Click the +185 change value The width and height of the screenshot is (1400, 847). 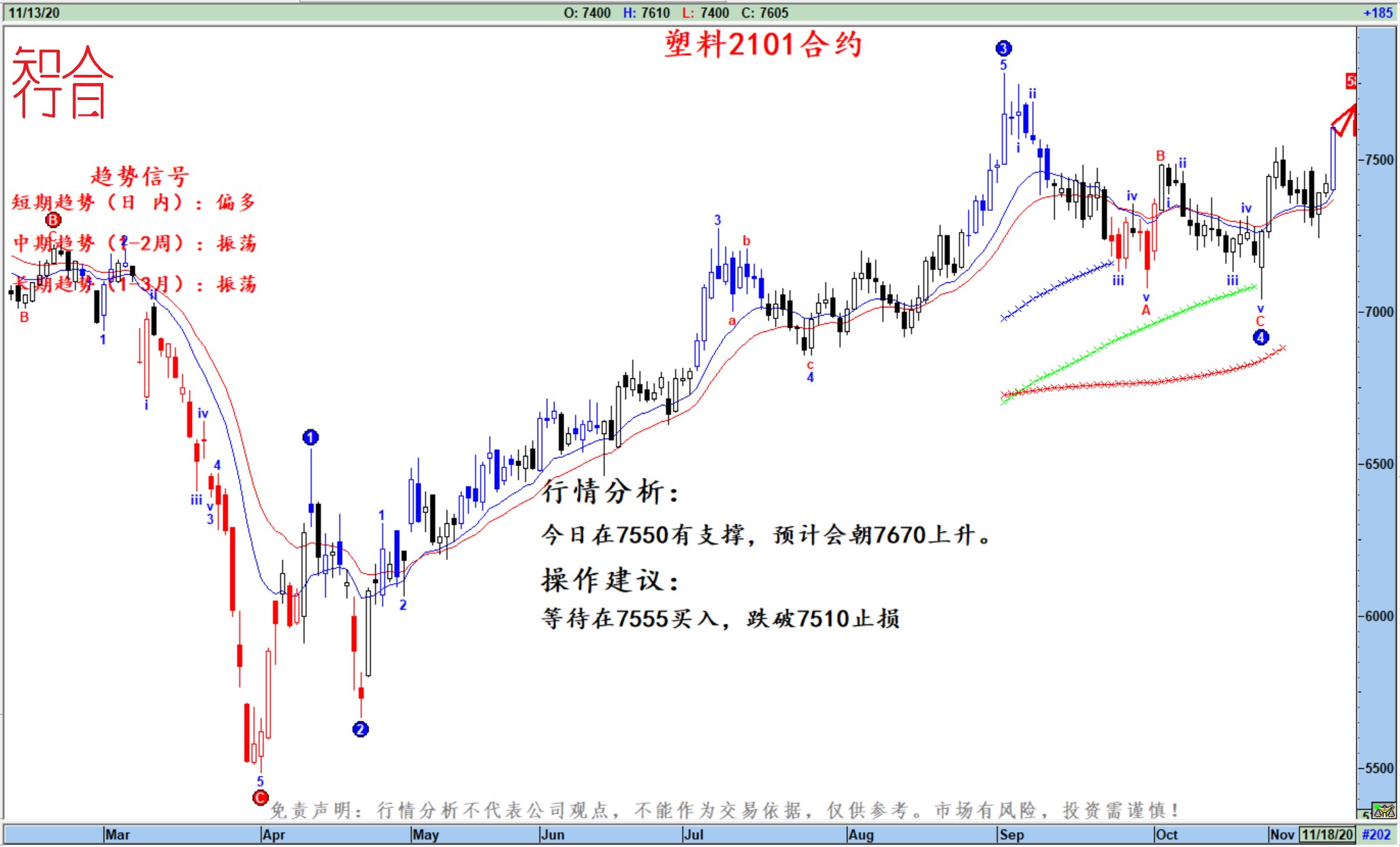pos(1378,13)
